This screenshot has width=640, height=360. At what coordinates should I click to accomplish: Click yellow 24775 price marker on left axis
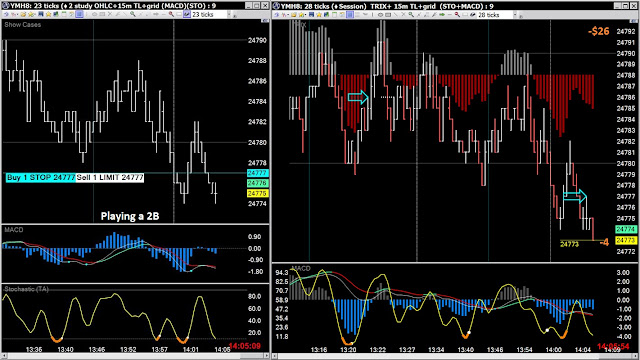pyautogui.click(x=258, y=193)
